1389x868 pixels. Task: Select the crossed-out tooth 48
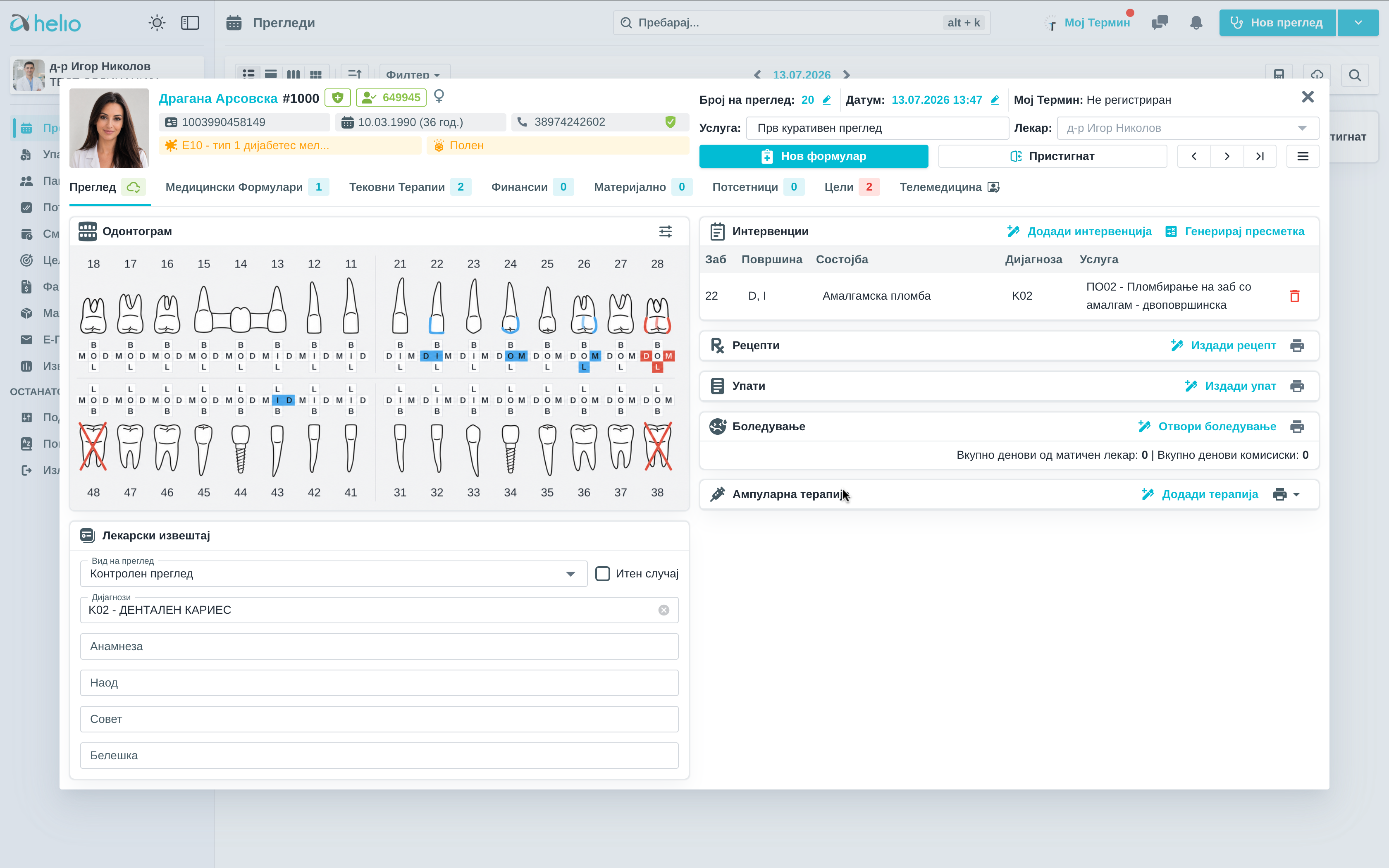coord(93,447)
